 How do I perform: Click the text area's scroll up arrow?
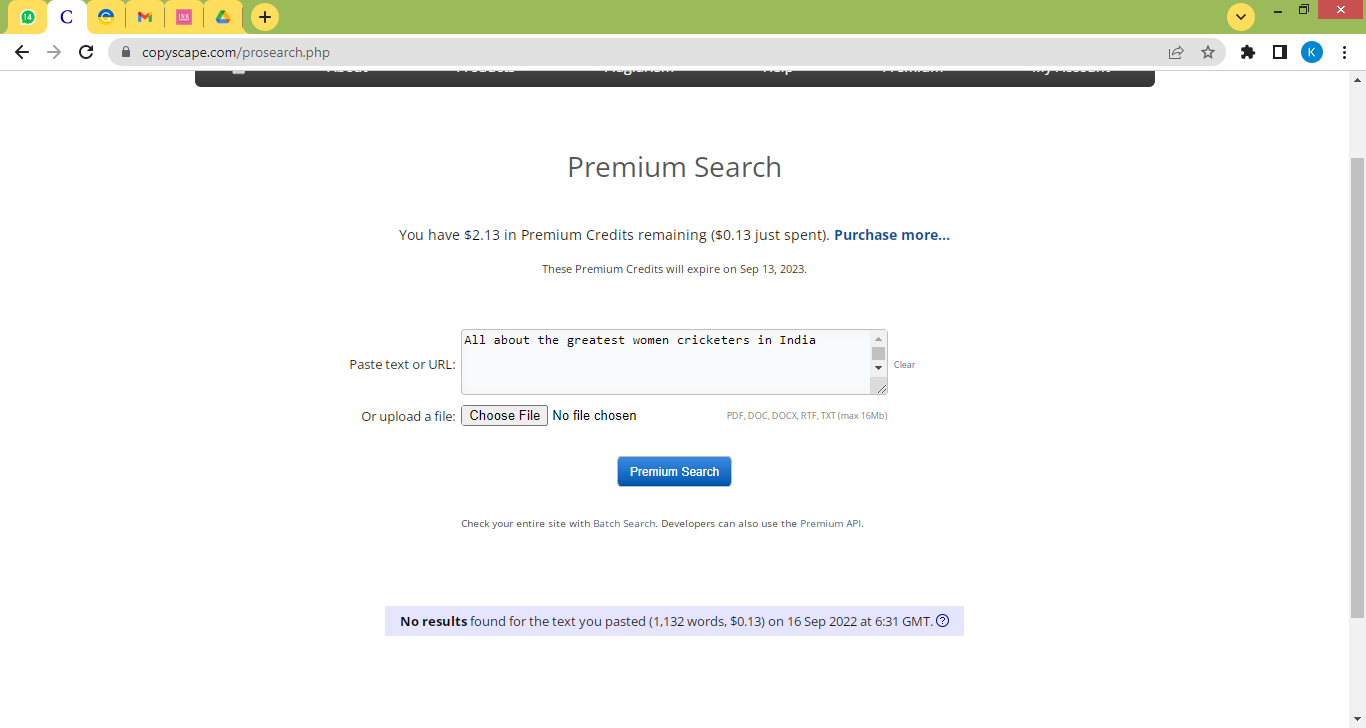point(878,339)
